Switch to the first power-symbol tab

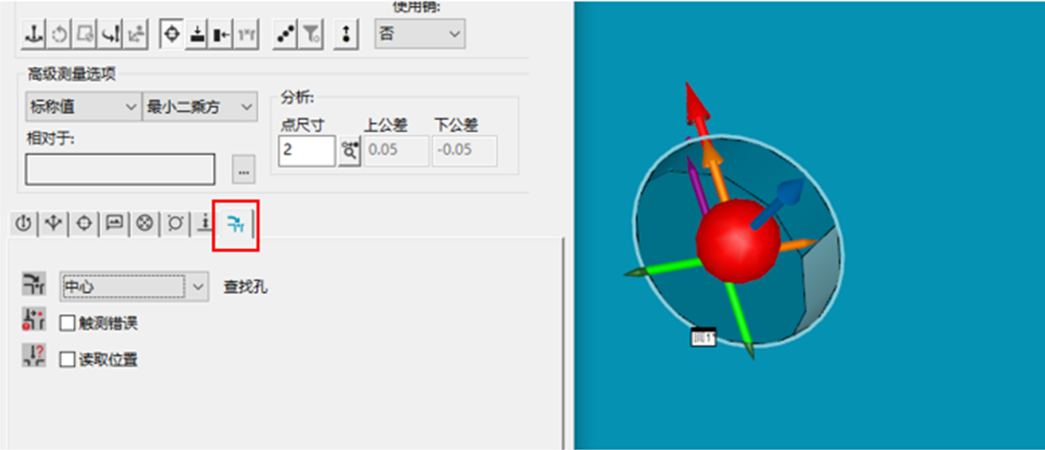(x=24, y=224)
